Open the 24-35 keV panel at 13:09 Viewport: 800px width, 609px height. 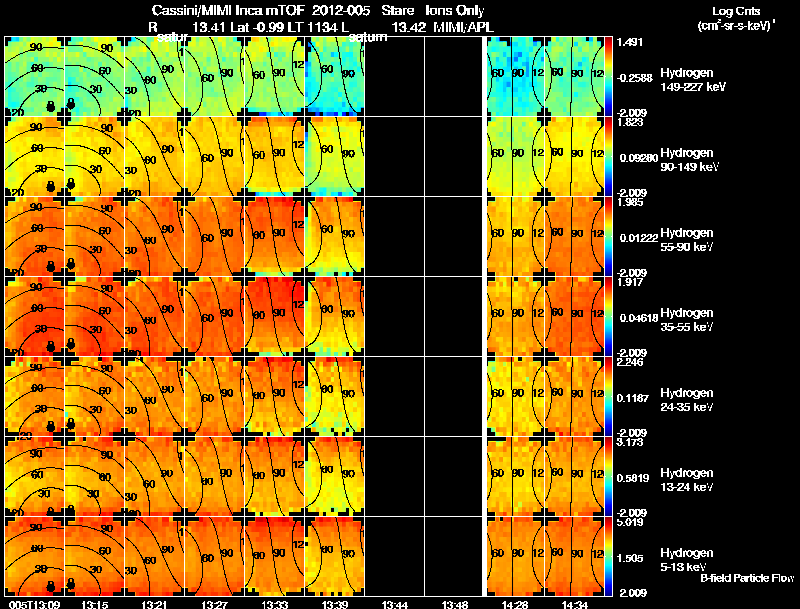[34, 397]
